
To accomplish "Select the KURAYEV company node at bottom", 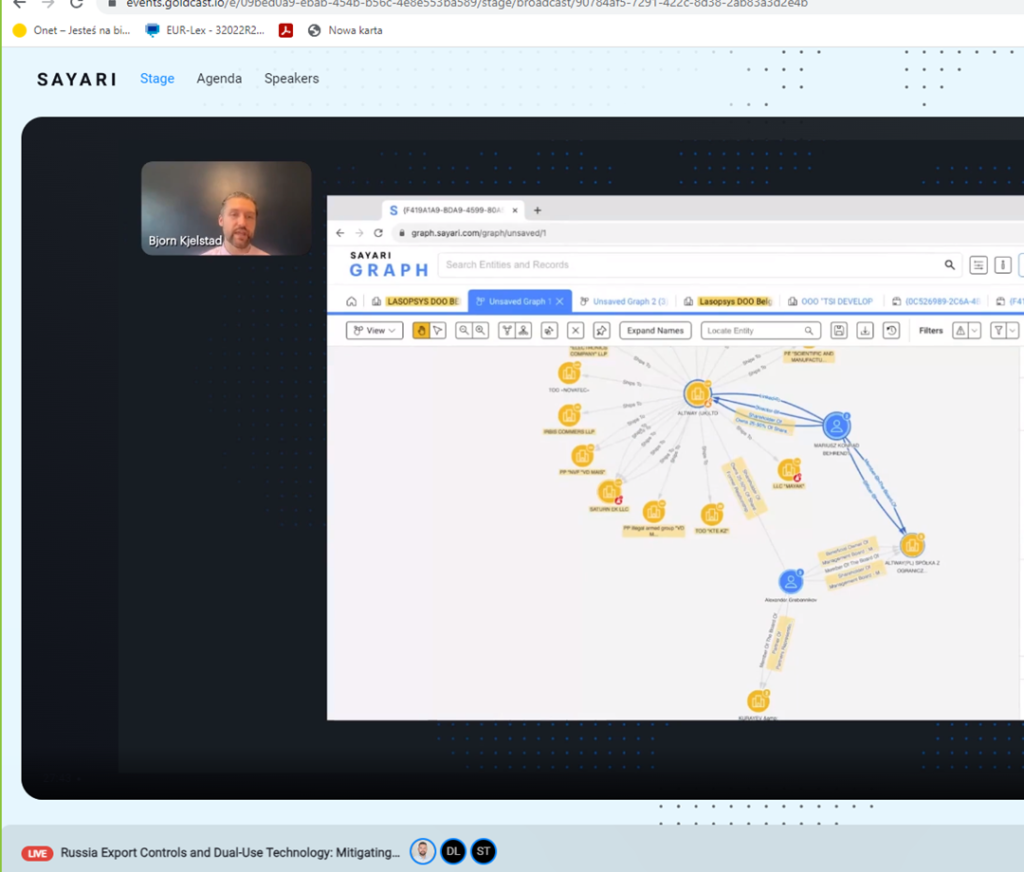I will coord(758,702).
